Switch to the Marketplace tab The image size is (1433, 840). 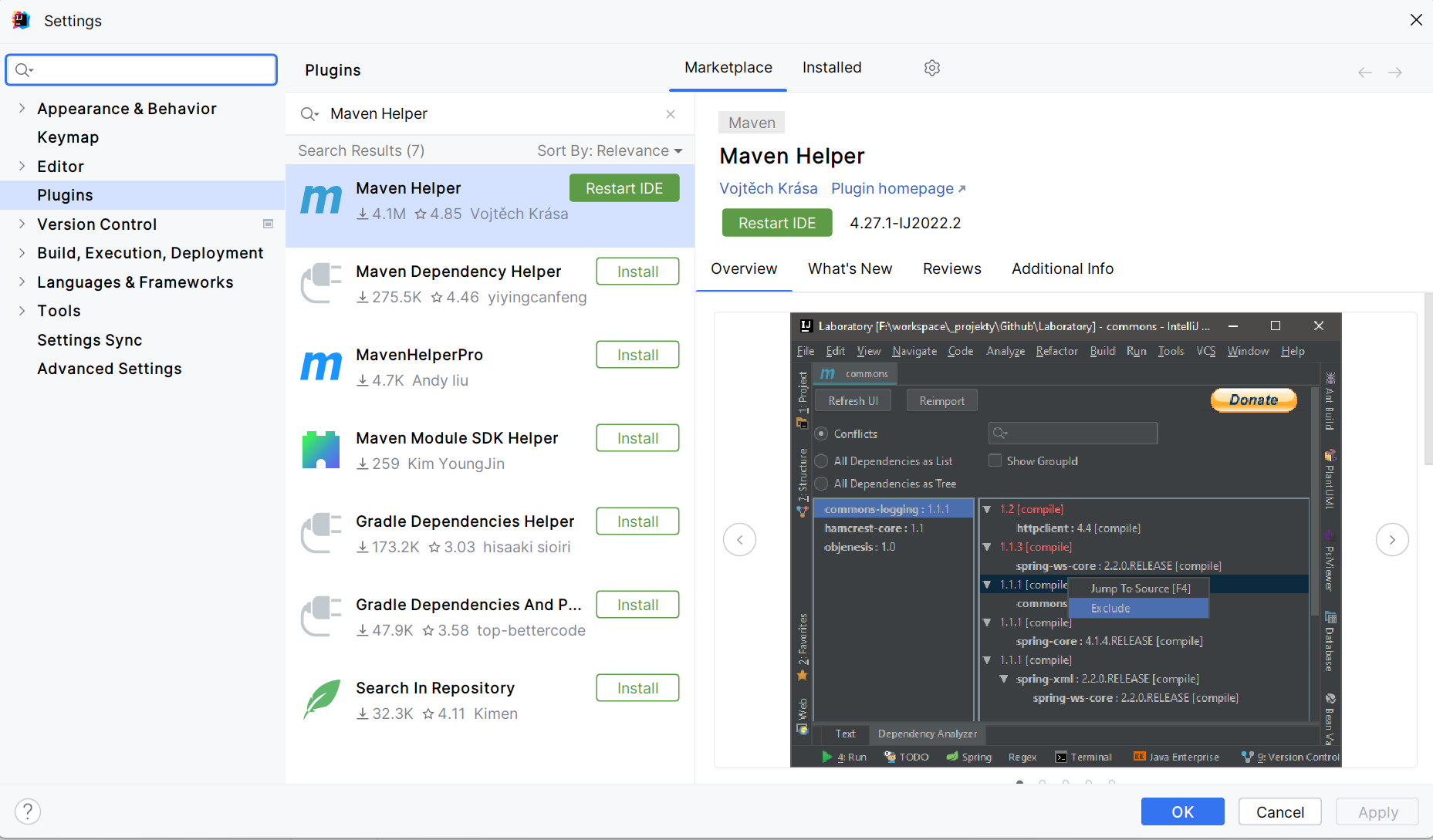pos(728,68)
